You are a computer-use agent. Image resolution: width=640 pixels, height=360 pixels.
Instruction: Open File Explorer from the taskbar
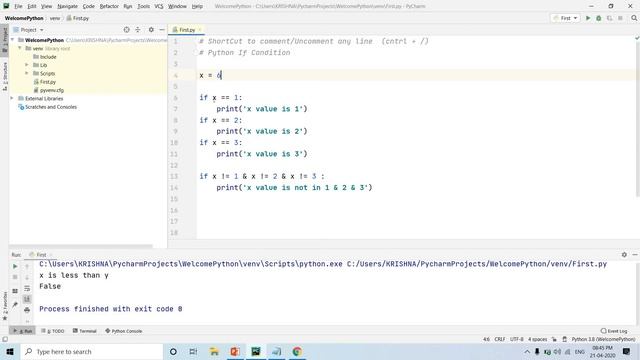pos(214,351)
